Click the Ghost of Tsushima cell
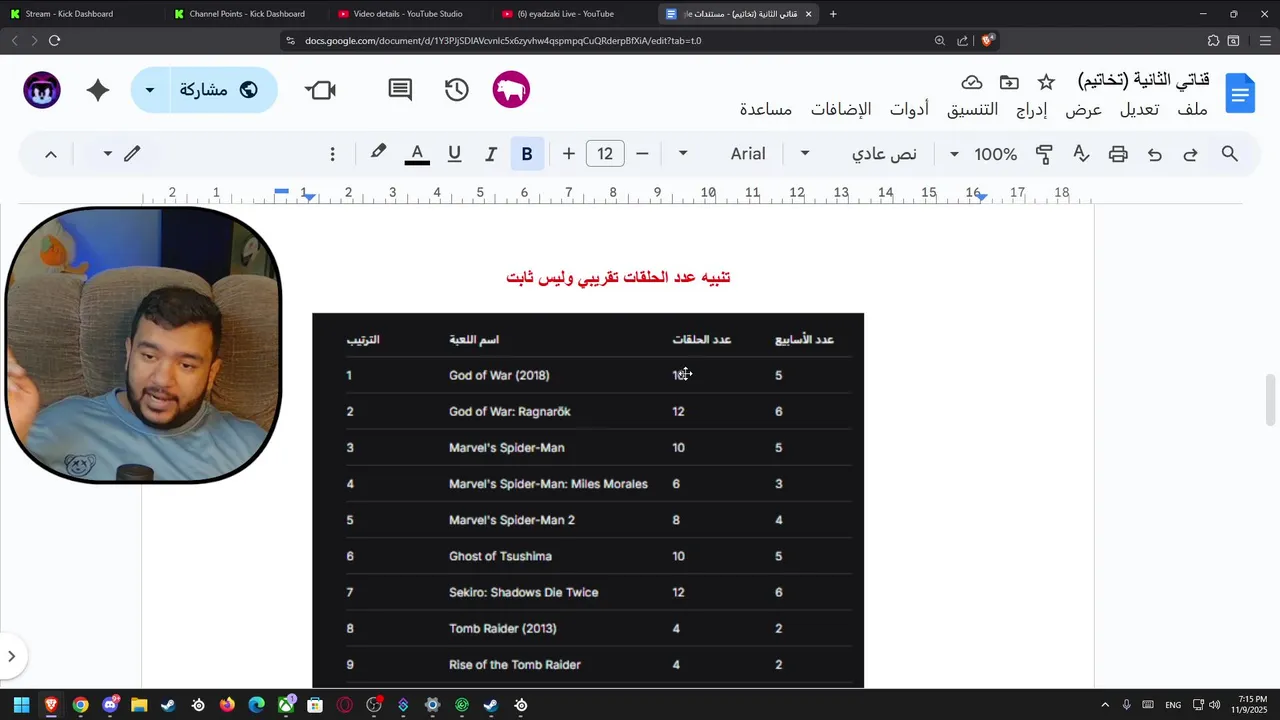 [x=500, y=556]
